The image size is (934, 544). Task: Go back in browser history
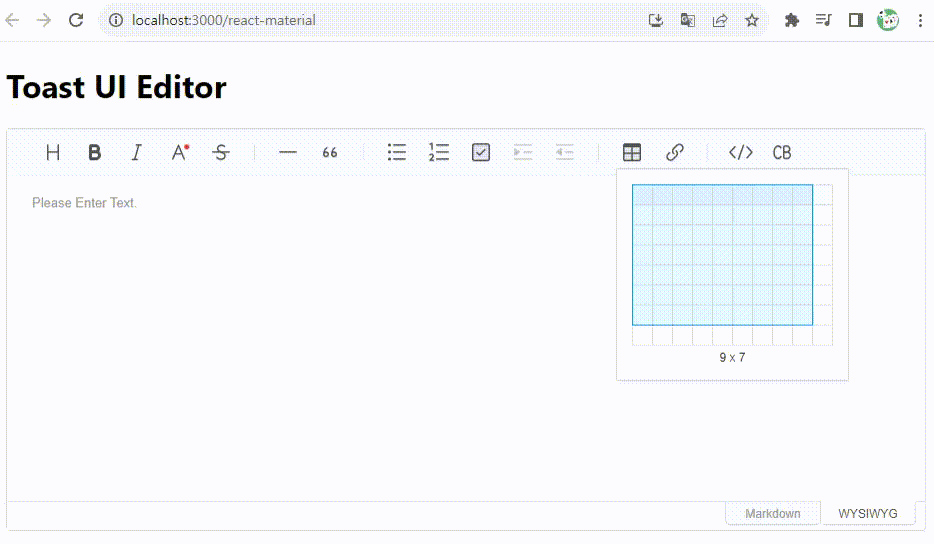pyautogui.click(x=12, y=20)
